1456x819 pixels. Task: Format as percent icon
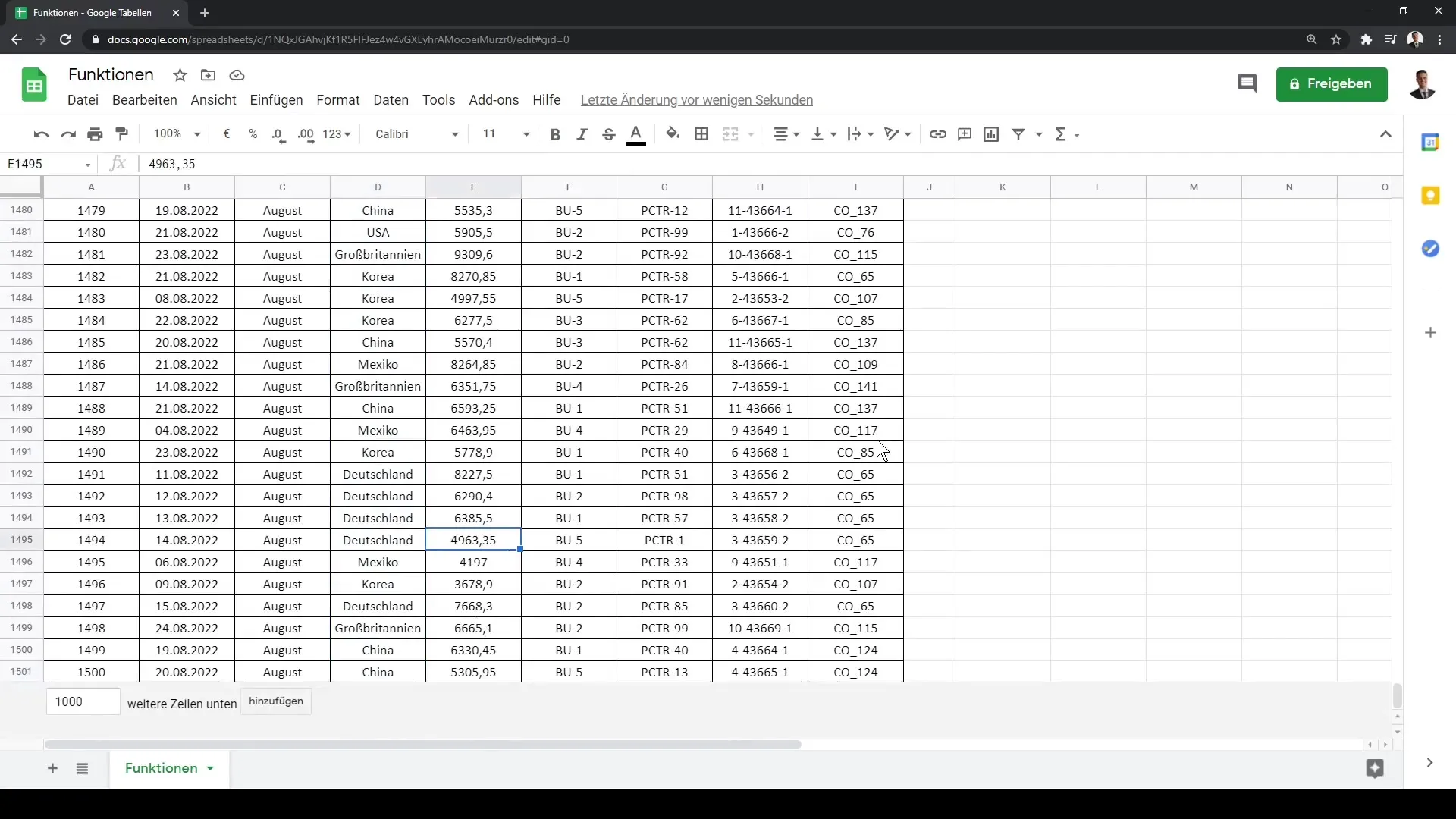(x=253, y=134)
